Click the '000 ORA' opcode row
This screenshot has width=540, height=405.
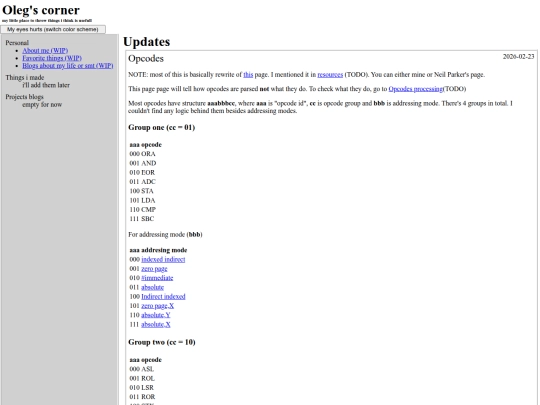[x=143, y=154]
